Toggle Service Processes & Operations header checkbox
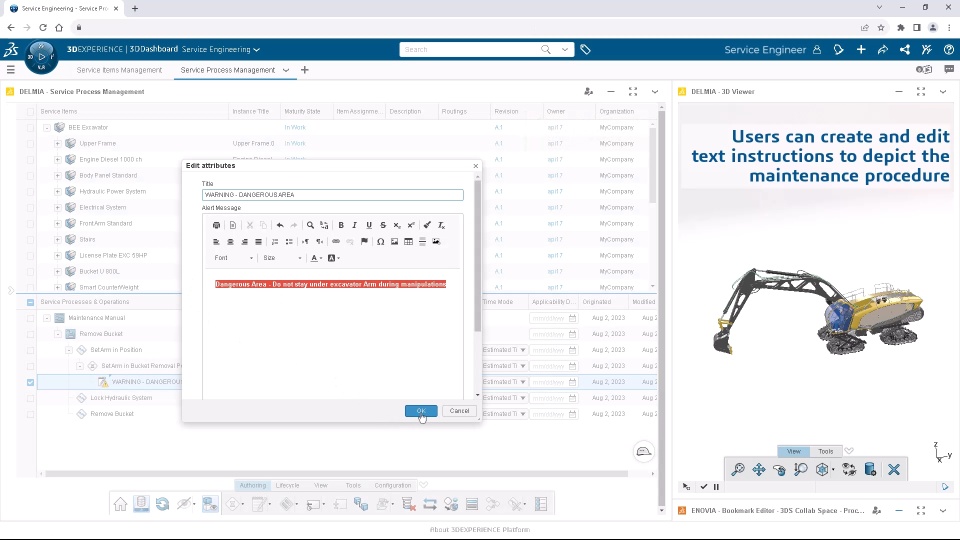960x540 pixels. (31, 302)
